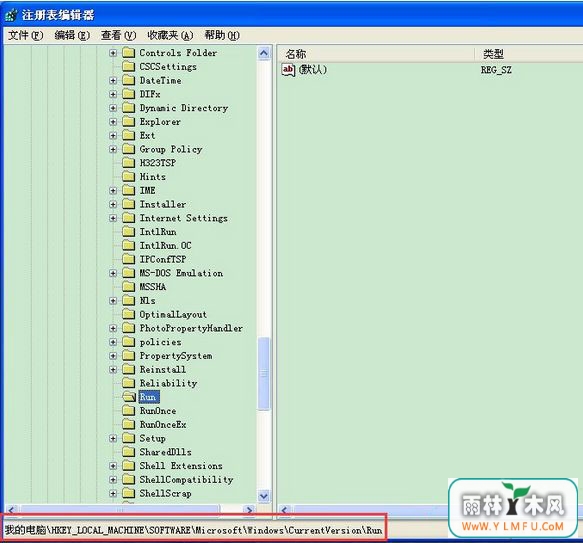Click the IME folder icon
The height and width of the screenshot is (543, 583).
tap(129, 190)
